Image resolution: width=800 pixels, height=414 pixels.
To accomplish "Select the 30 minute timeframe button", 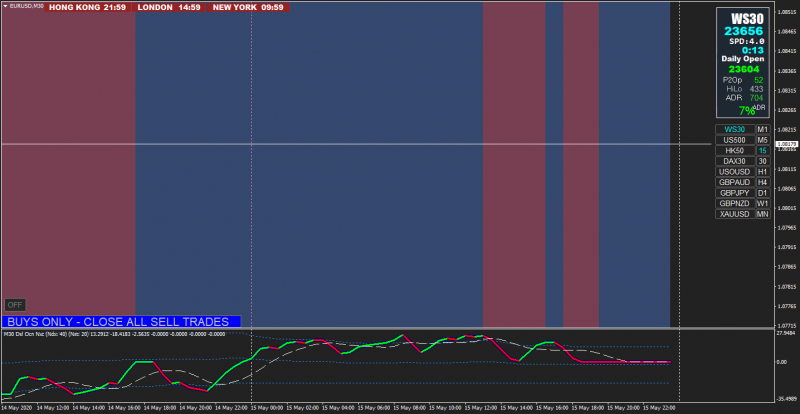I will coord(762,161).
